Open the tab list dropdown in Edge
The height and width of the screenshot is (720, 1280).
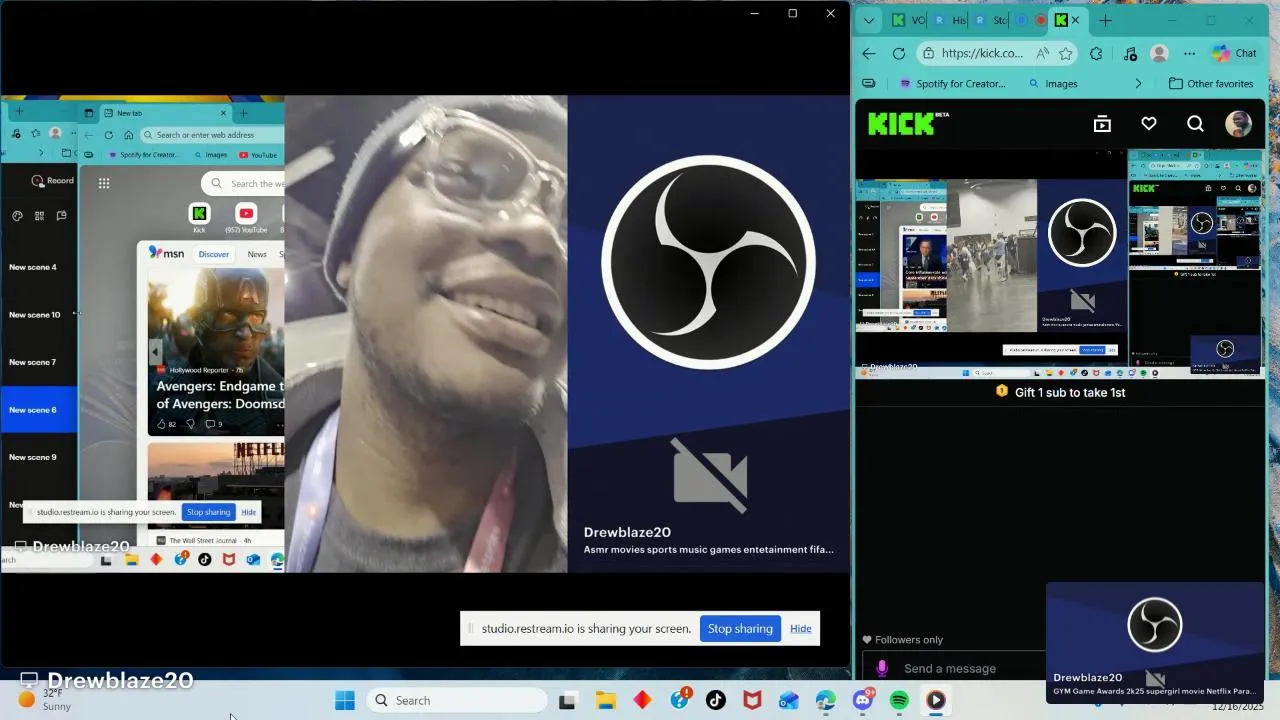(868, 20)
